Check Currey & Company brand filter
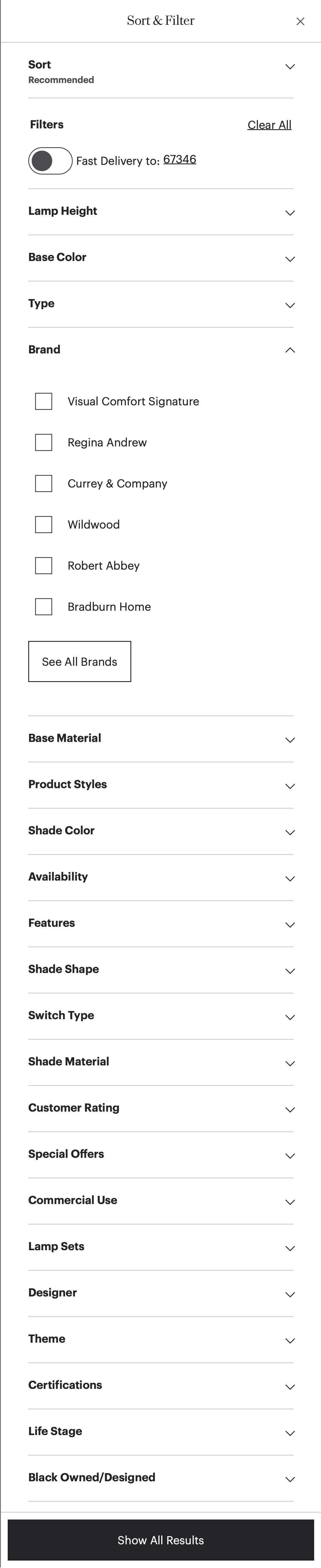Screen dimensions: 321x1568 pos(43,483)
